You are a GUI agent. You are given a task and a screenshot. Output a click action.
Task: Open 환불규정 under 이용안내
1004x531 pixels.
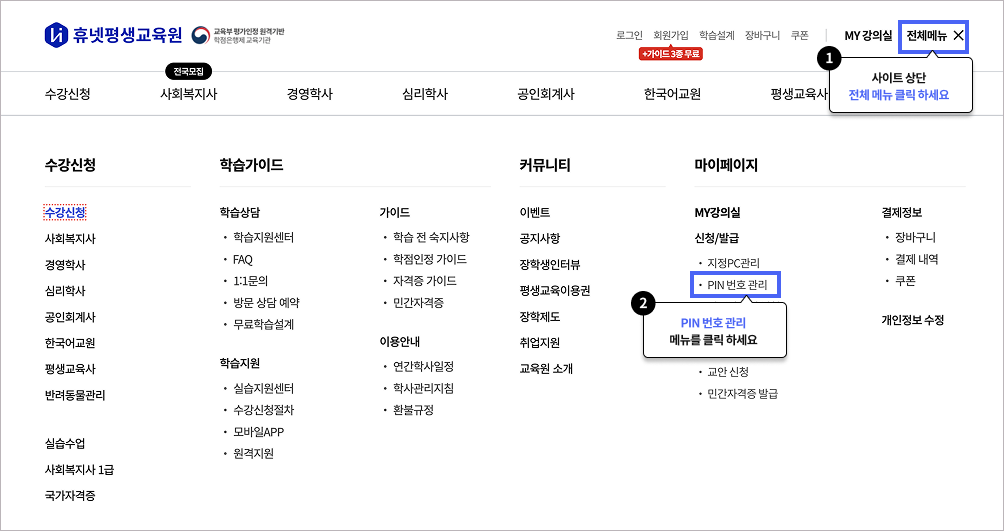(413, 410)
